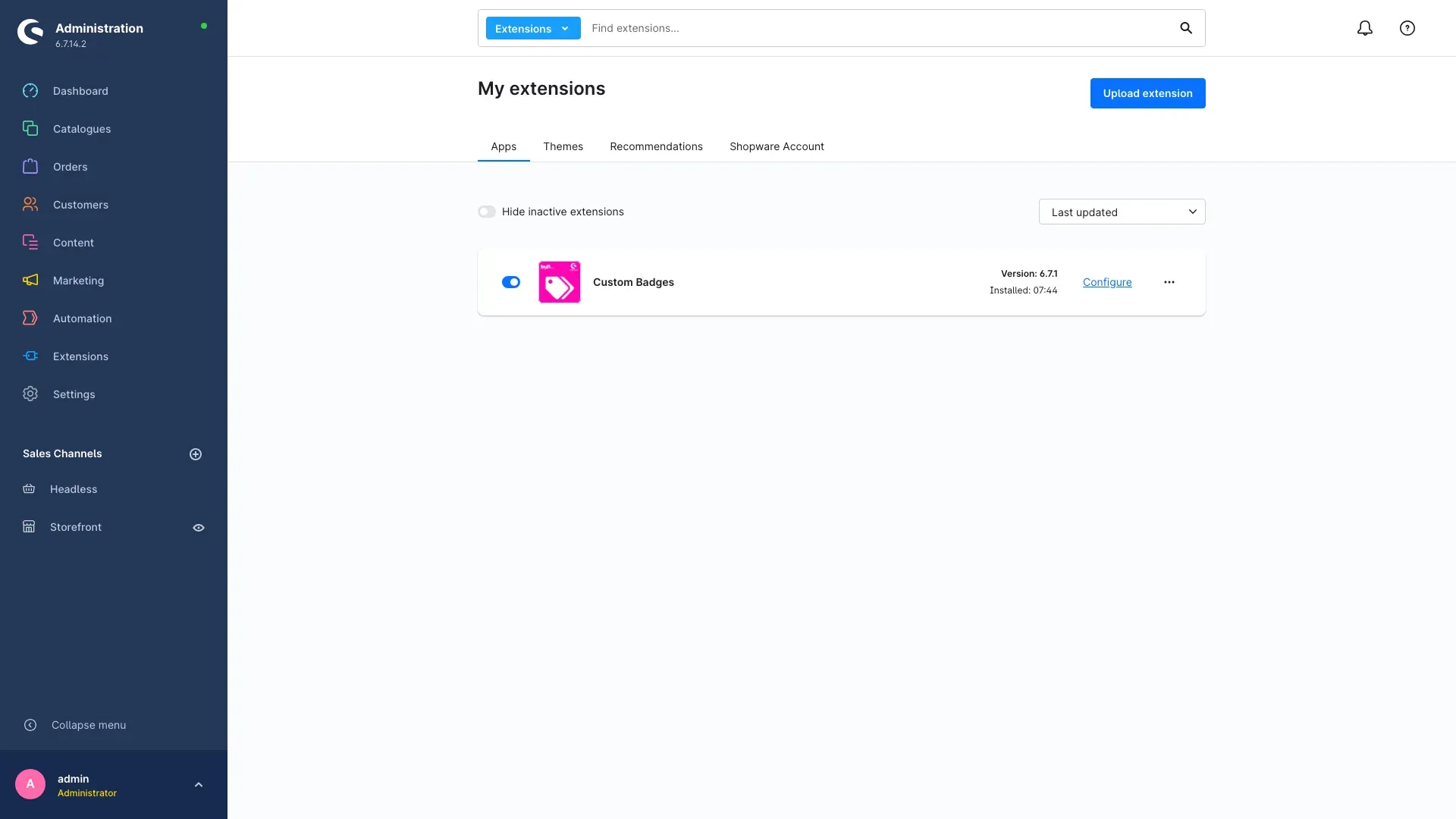Open Custom Badges three-dot context menu
The image size is (1456, 819).
(1169, 282)
